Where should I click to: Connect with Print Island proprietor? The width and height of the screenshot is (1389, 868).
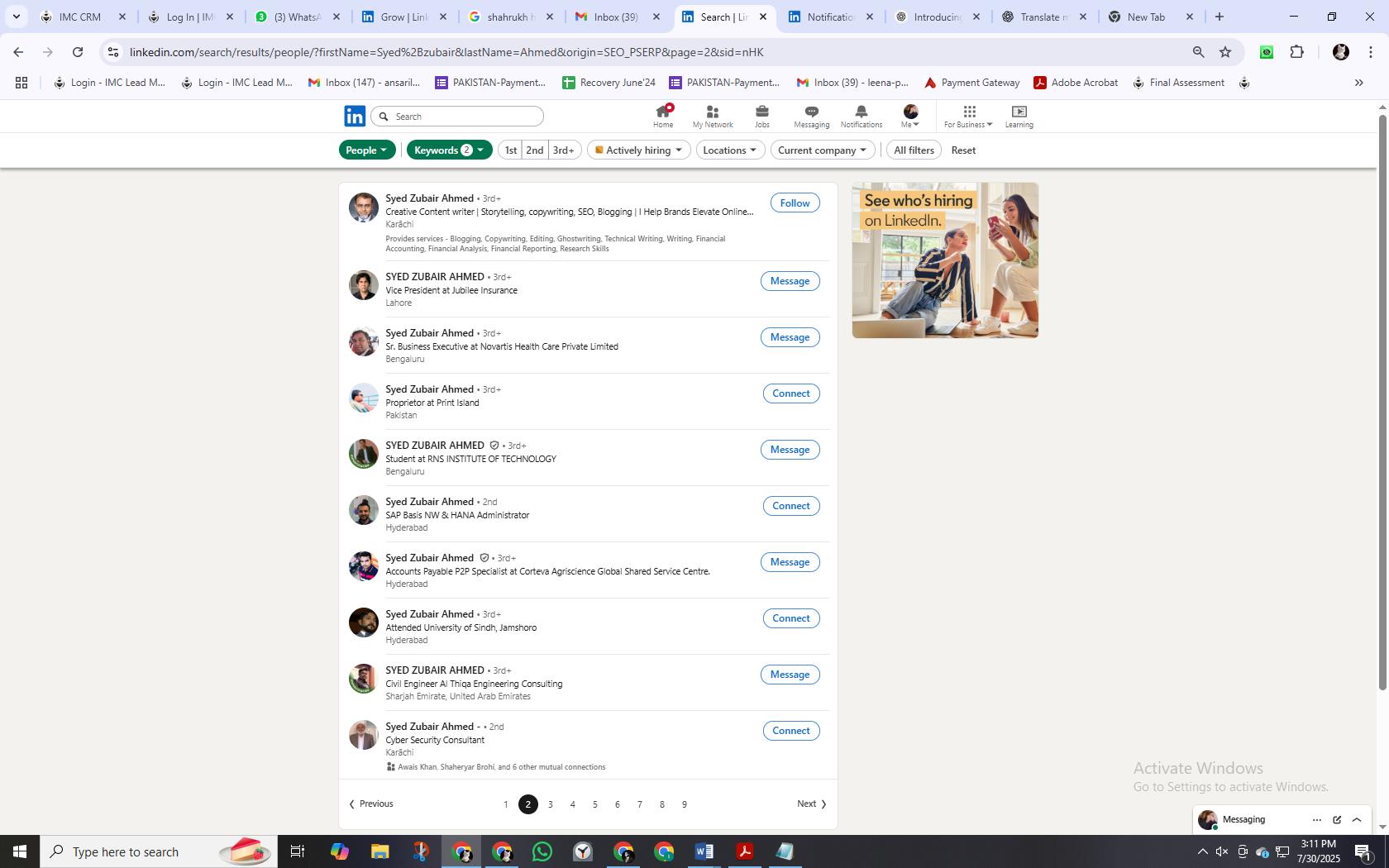[790, 393]
